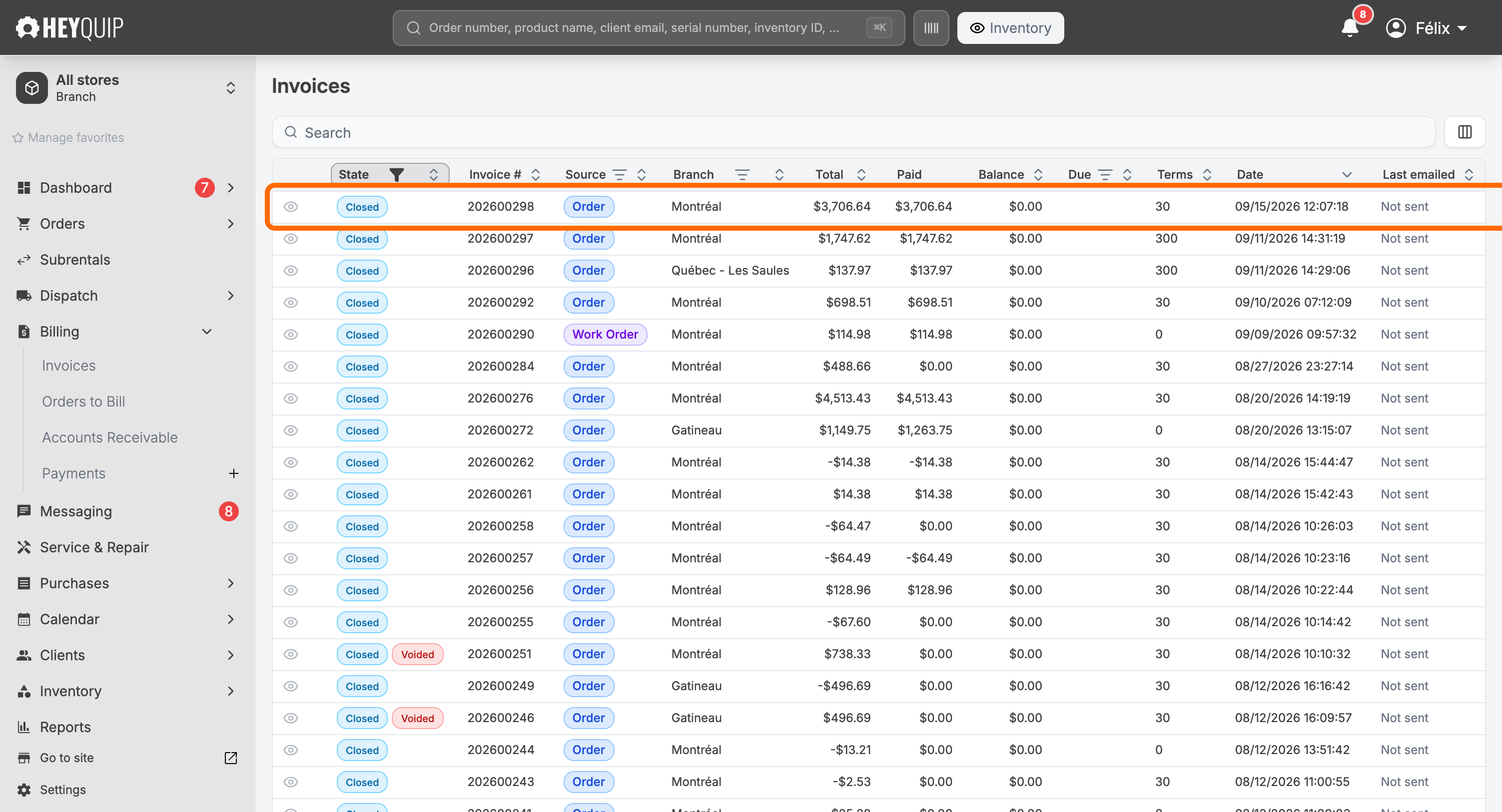The width and height of the screenshot is (1502, 812).
Task: Sort by Terms column arrows
Action: pos(1207,174)
